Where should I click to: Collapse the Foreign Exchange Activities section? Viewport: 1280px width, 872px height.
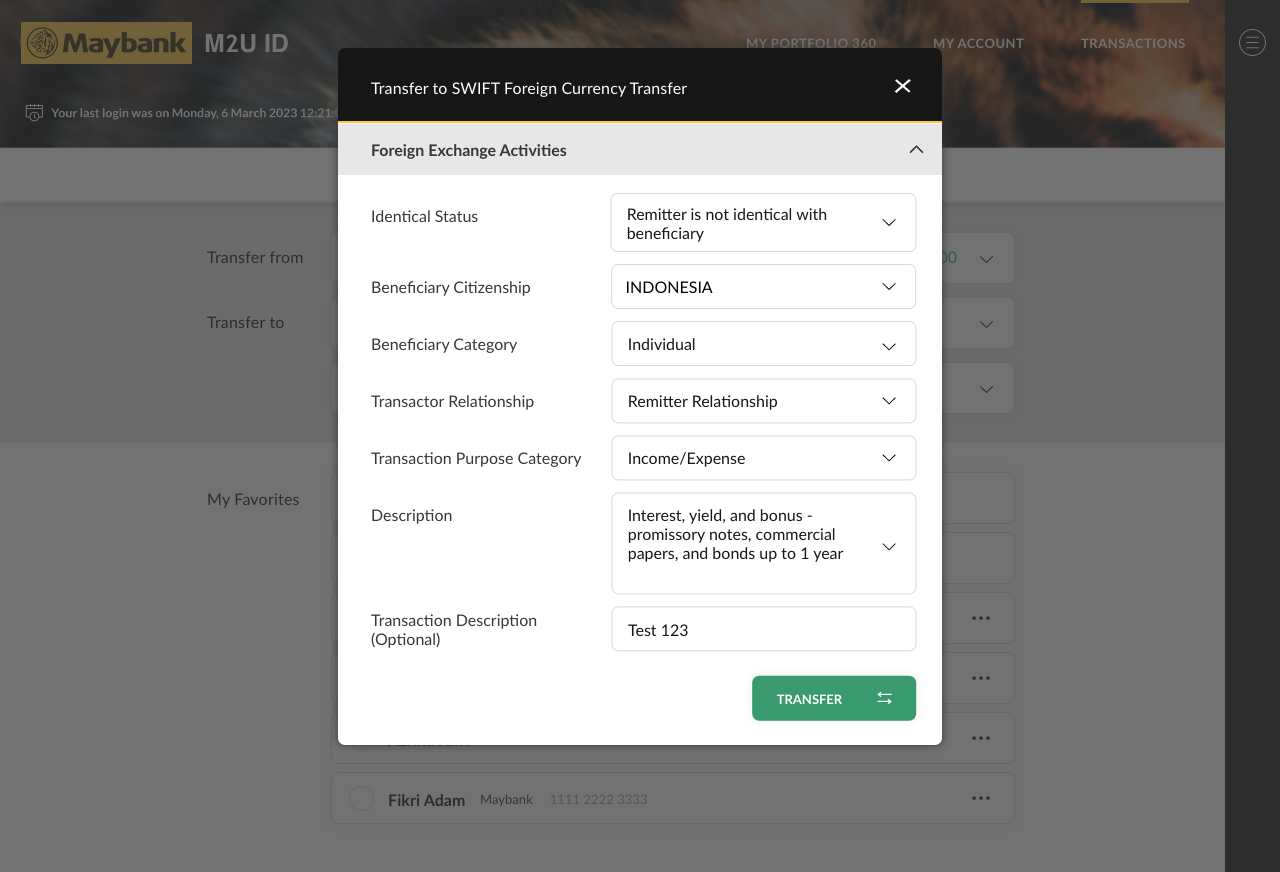pos(915,150)
